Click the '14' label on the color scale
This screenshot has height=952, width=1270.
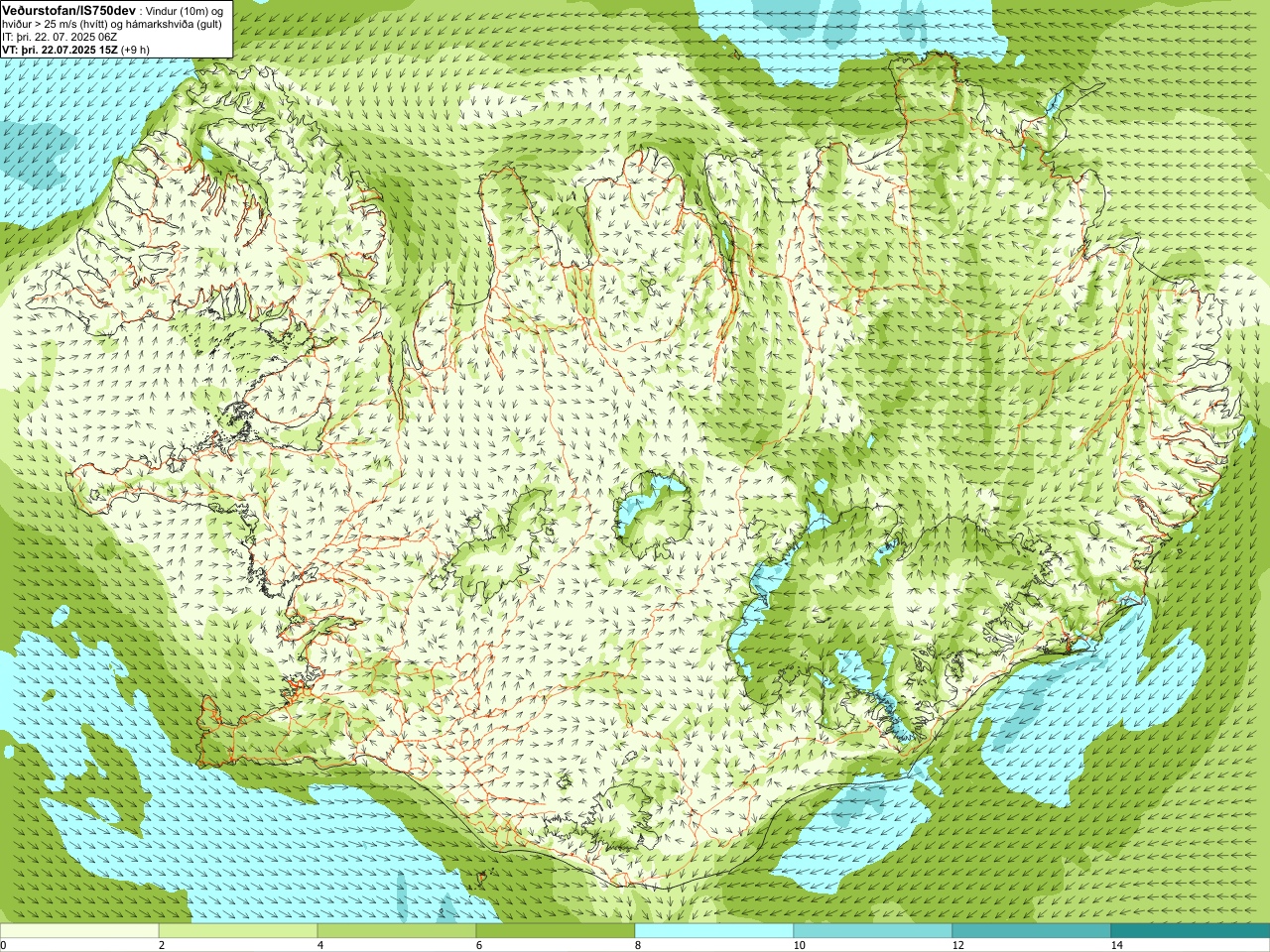click(x=1116, y=945)
